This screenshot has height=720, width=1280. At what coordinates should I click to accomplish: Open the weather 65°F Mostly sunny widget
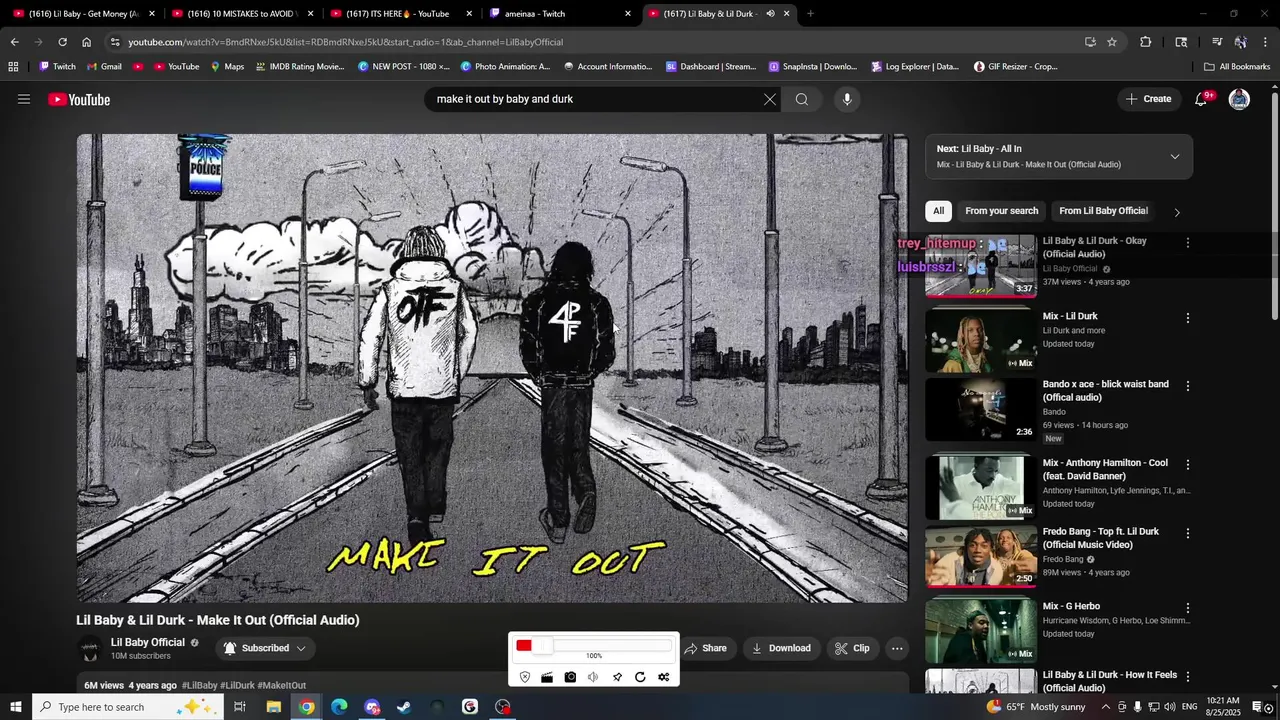1036,707
